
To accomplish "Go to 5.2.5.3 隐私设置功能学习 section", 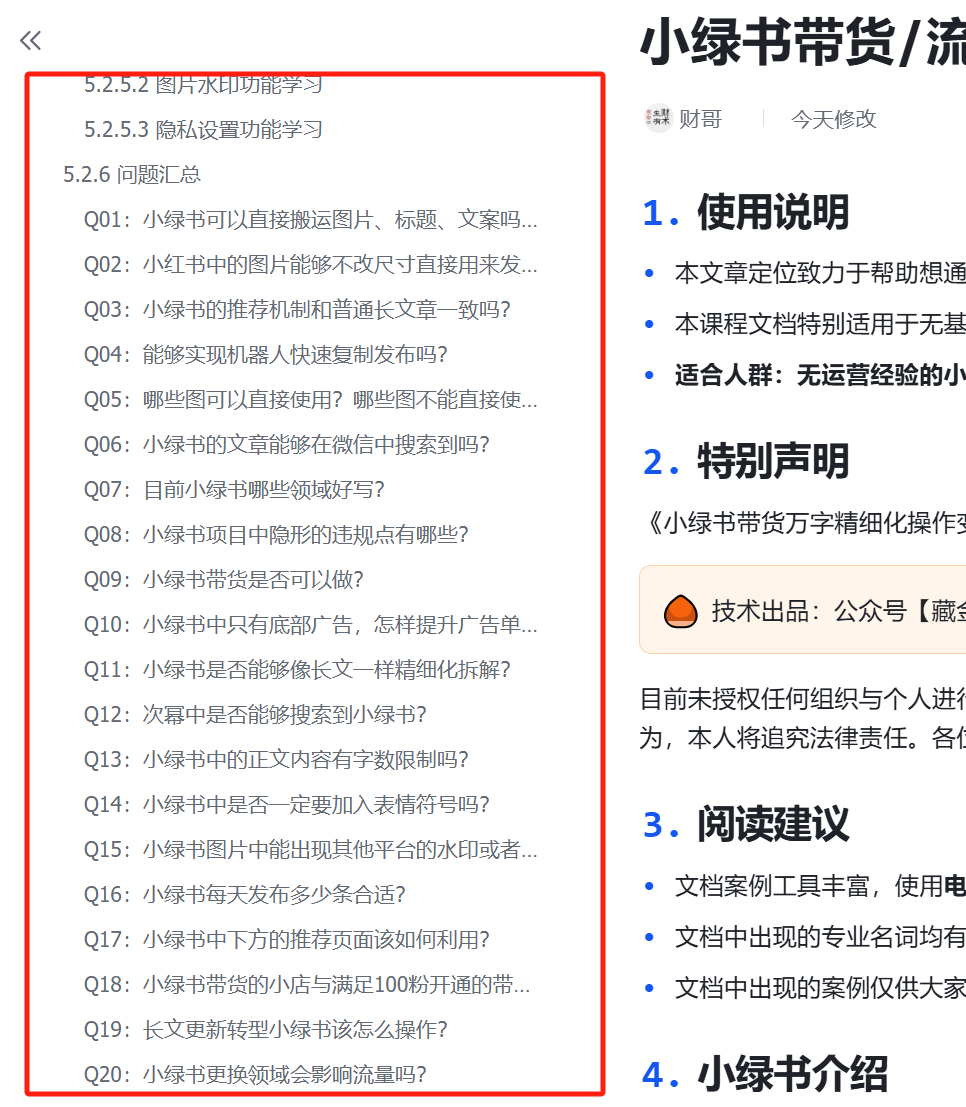I will coord(203,130).
